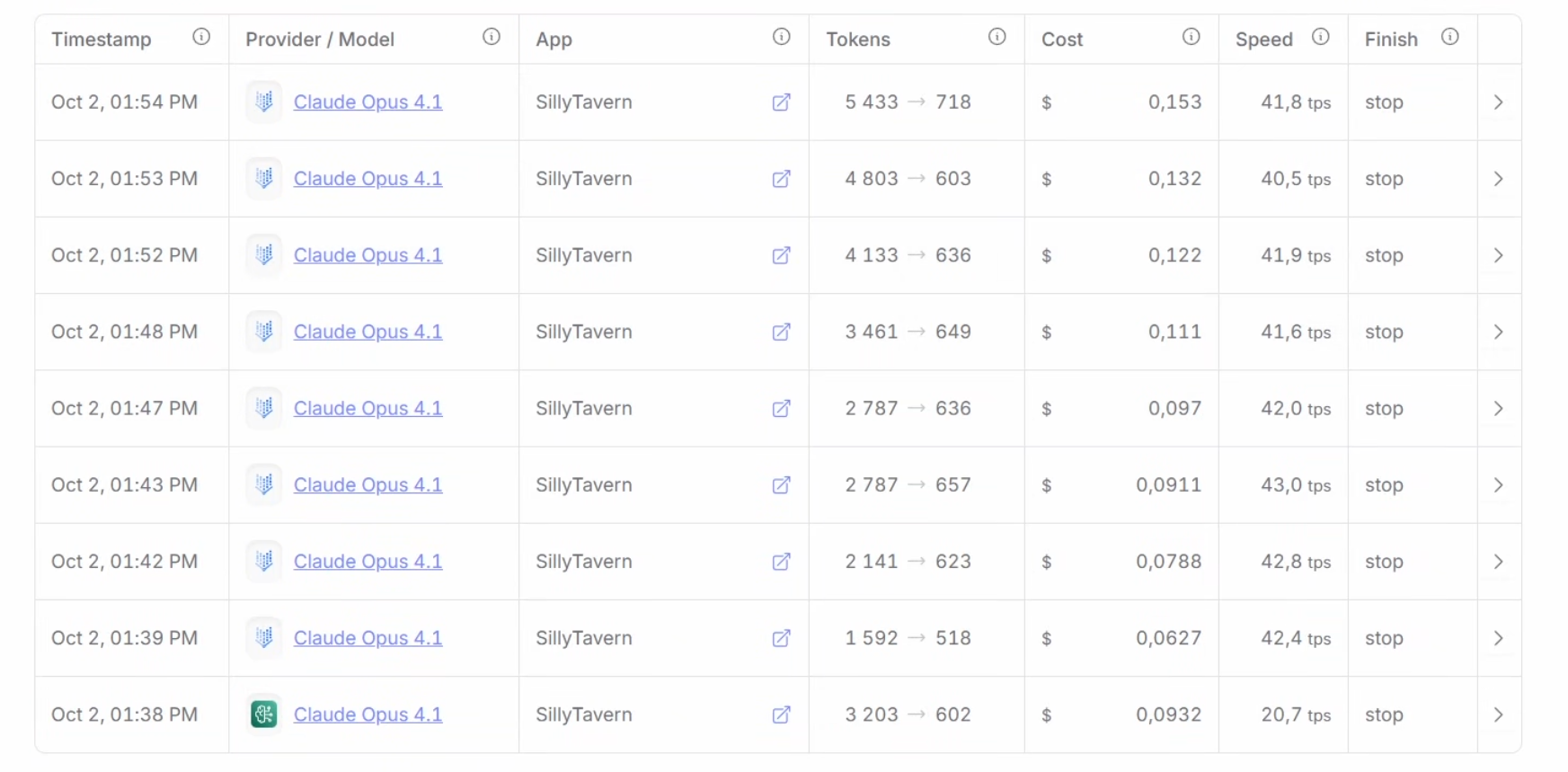Expand the 01:47 PM row chevron
The image size is (1568, 772).
pyautogui.click(x=1498, y=409)
